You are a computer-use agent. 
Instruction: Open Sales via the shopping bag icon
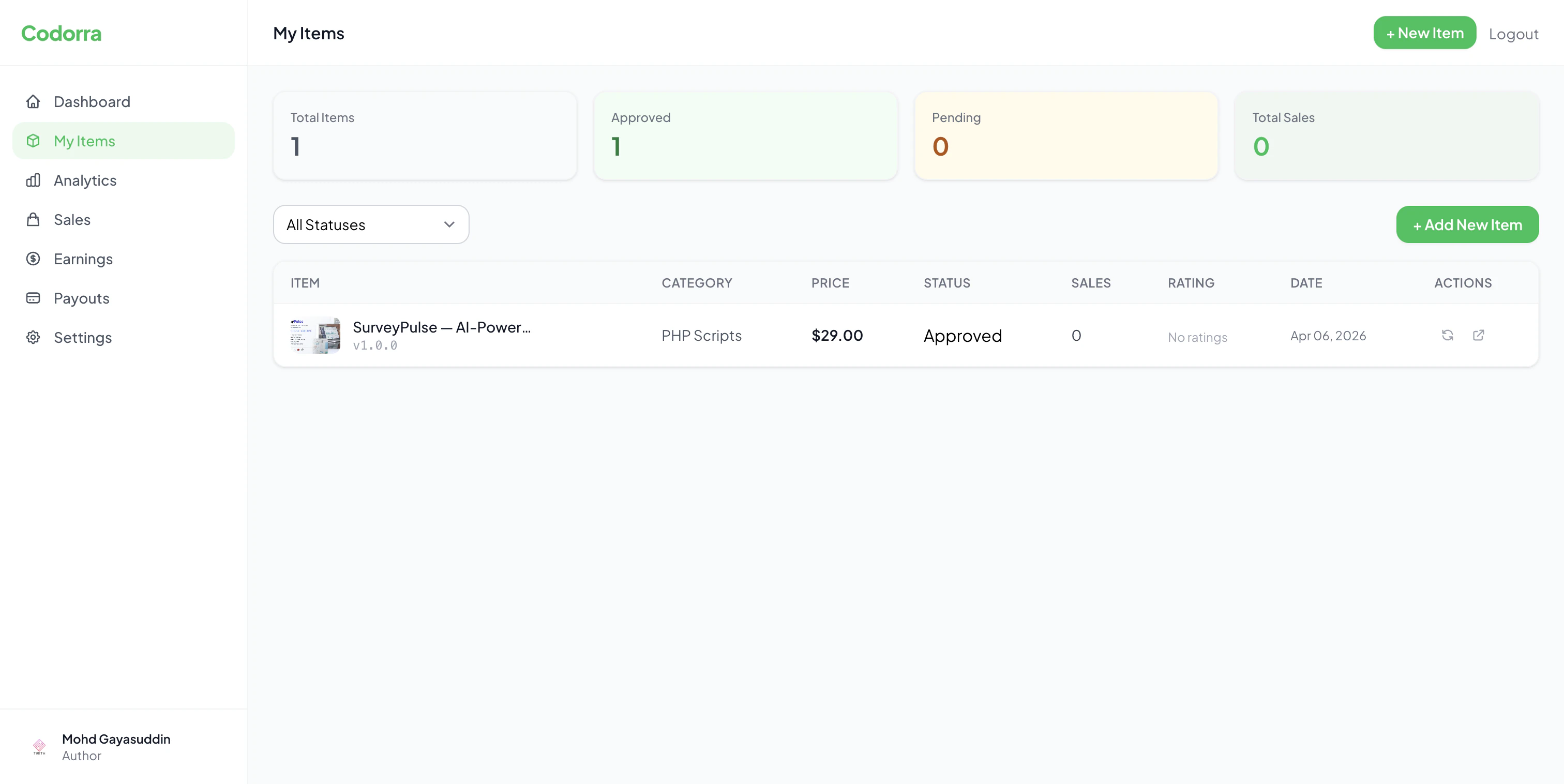[34, 219]
